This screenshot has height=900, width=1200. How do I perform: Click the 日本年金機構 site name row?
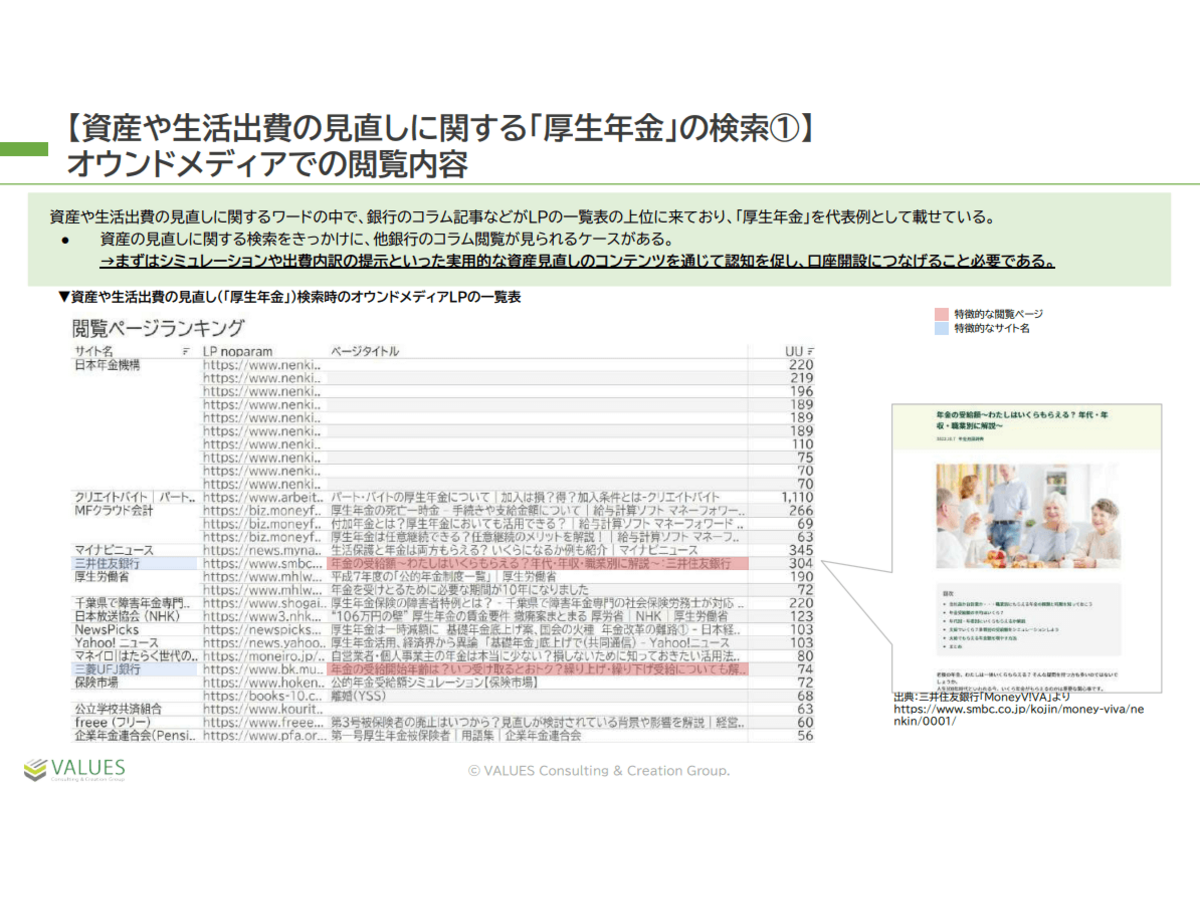click(107, 365)
